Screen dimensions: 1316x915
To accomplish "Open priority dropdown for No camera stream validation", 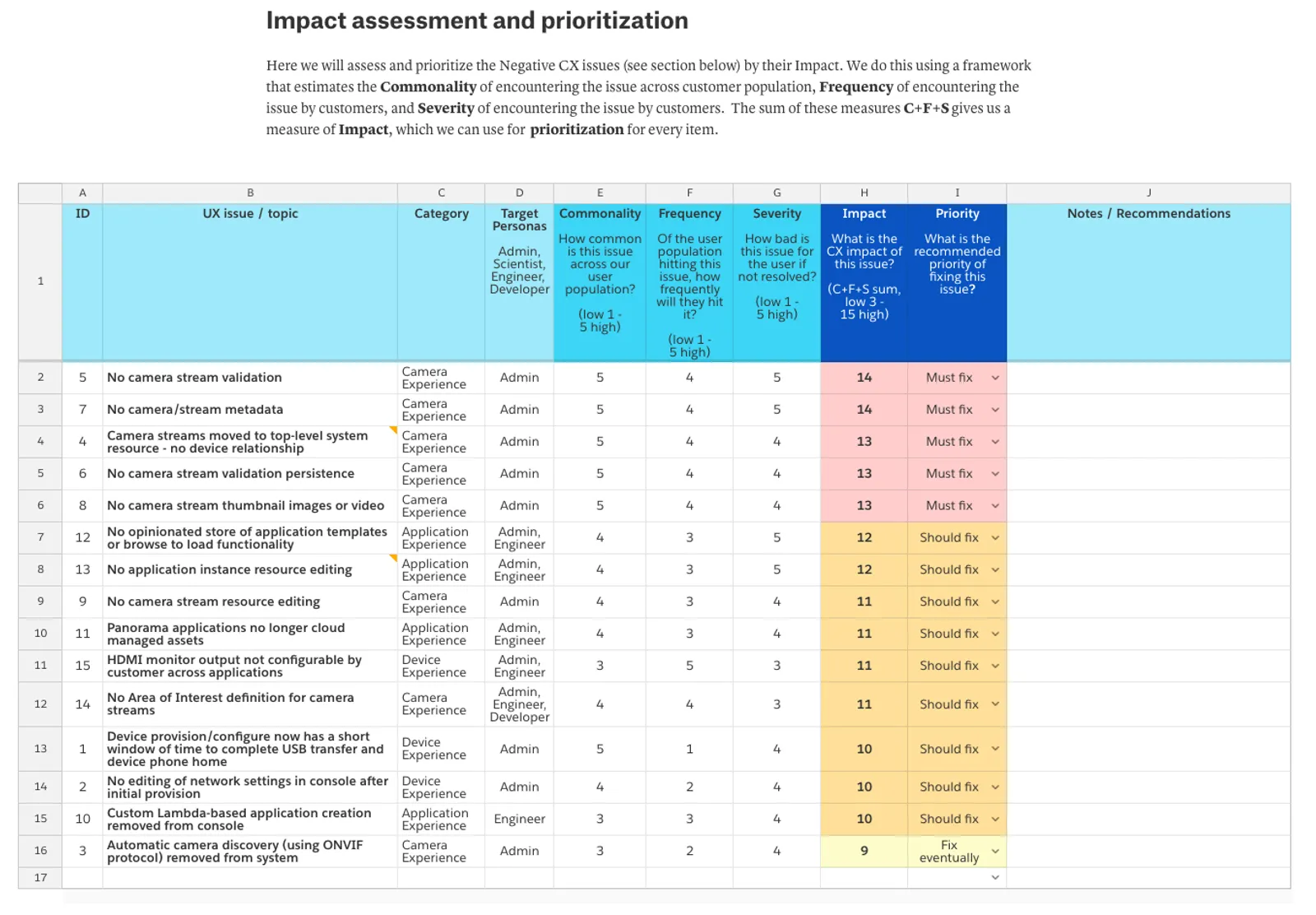I will [995, 378].
